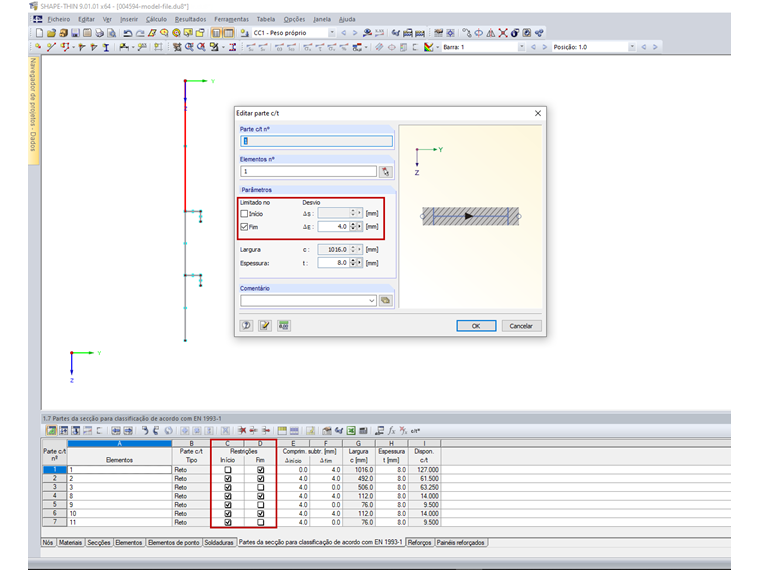The image size is (760, 570).
Task: Open the Ficheiro menu
Action: coord(59,19)
